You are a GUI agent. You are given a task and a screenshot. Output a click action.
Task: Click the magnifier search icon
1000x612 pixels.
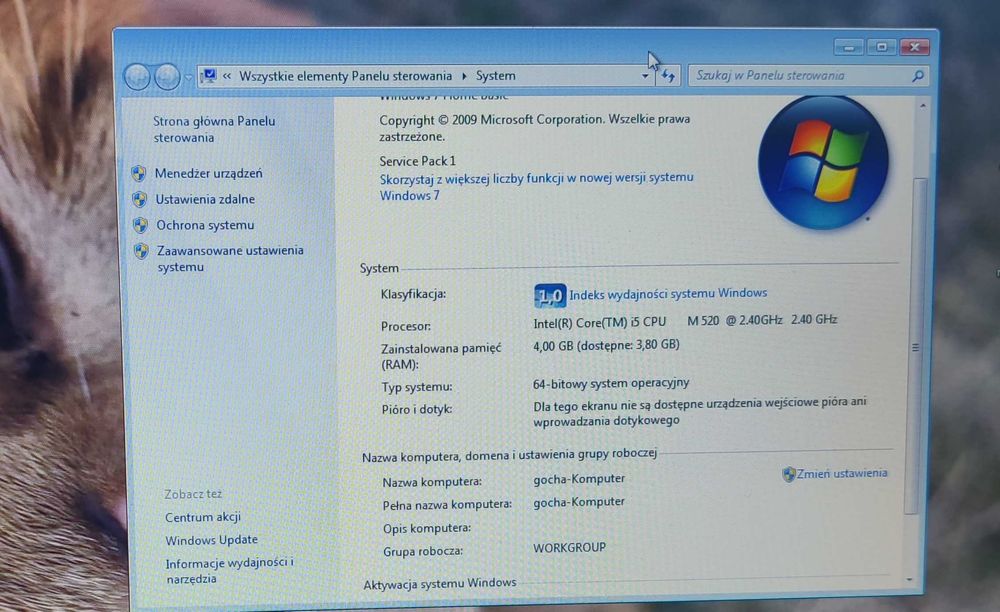tap(917, 76)
